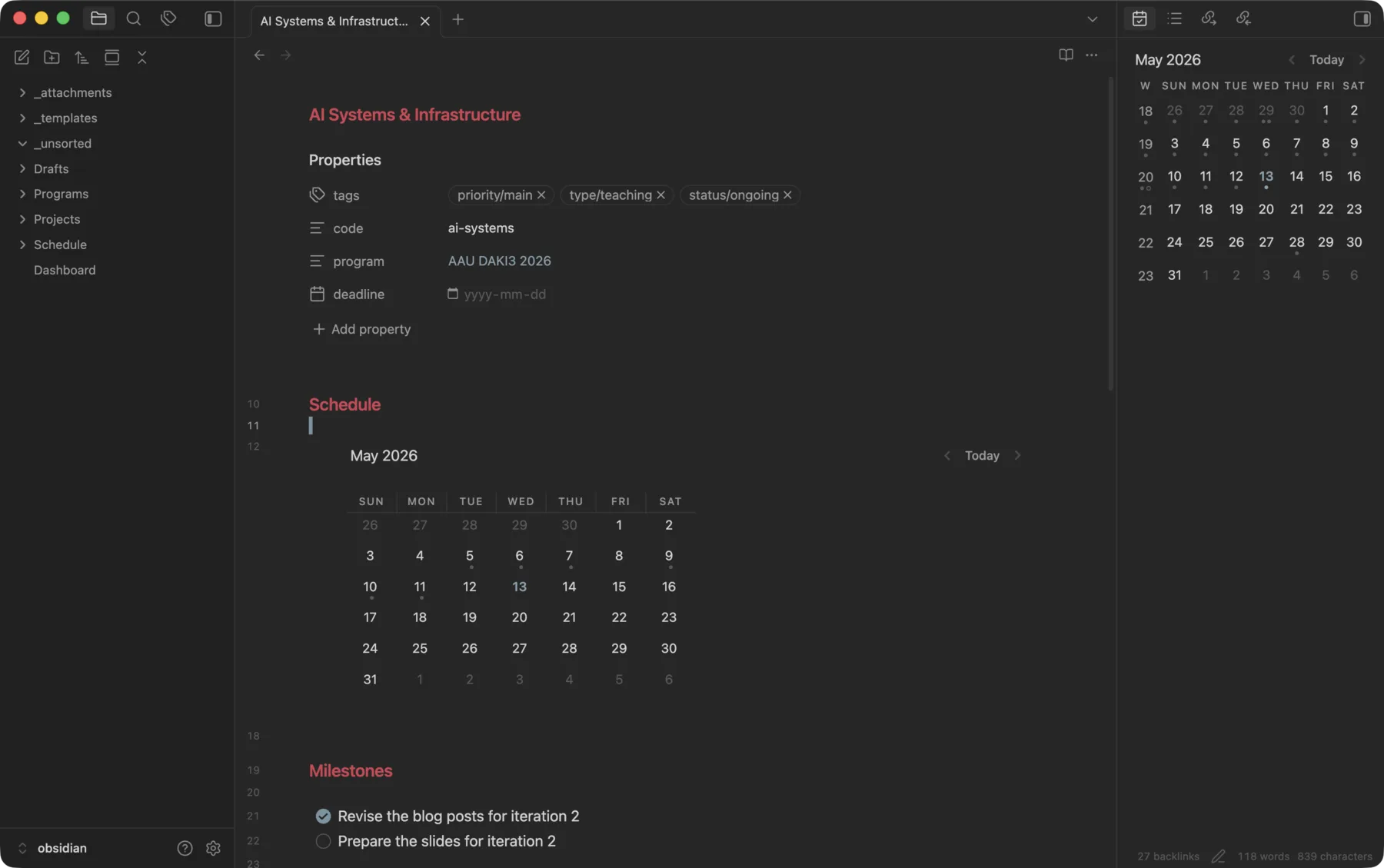
Task: Create a new folder icon
Action: 52,57
